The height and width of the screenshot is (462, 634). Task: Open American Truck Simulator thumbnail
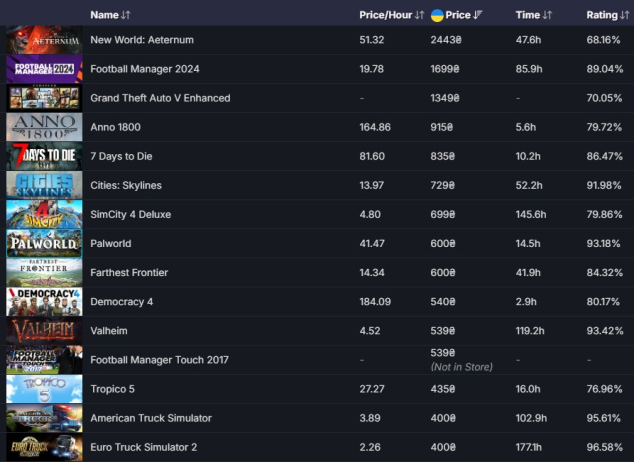pyautogui.click(x=44, y=418)
